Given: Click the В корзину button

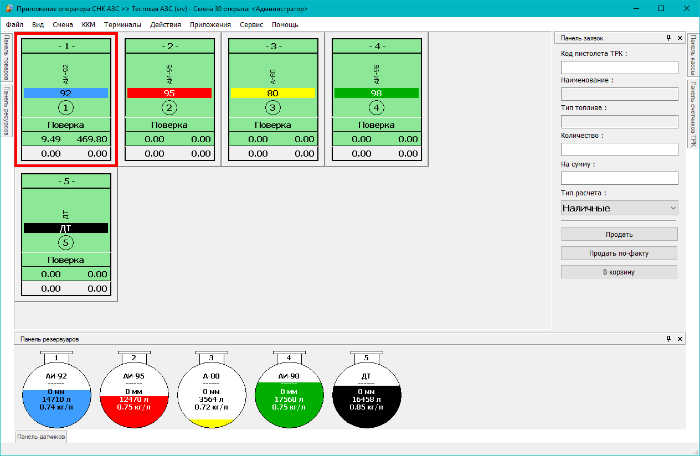Looking at the screenshot, I should (619, 272).
